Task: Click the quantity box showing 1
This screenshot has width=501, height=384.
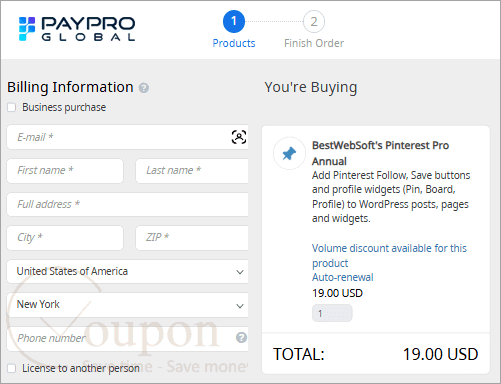Action: coord(332,313)
